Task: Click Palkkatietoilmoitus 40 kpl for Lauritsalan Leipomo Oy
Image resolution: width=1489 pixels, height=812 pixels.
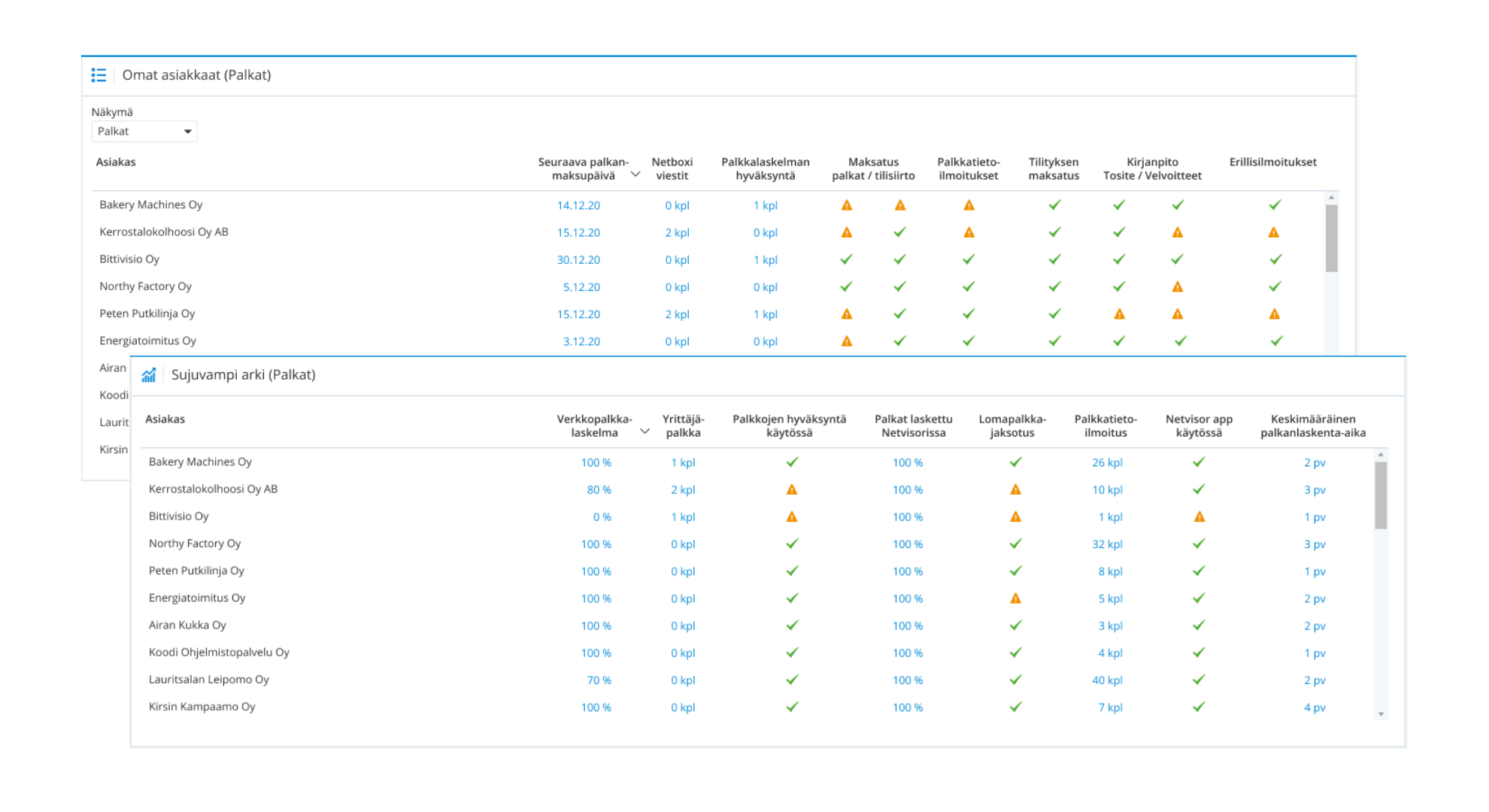Action: [1107, 680]
